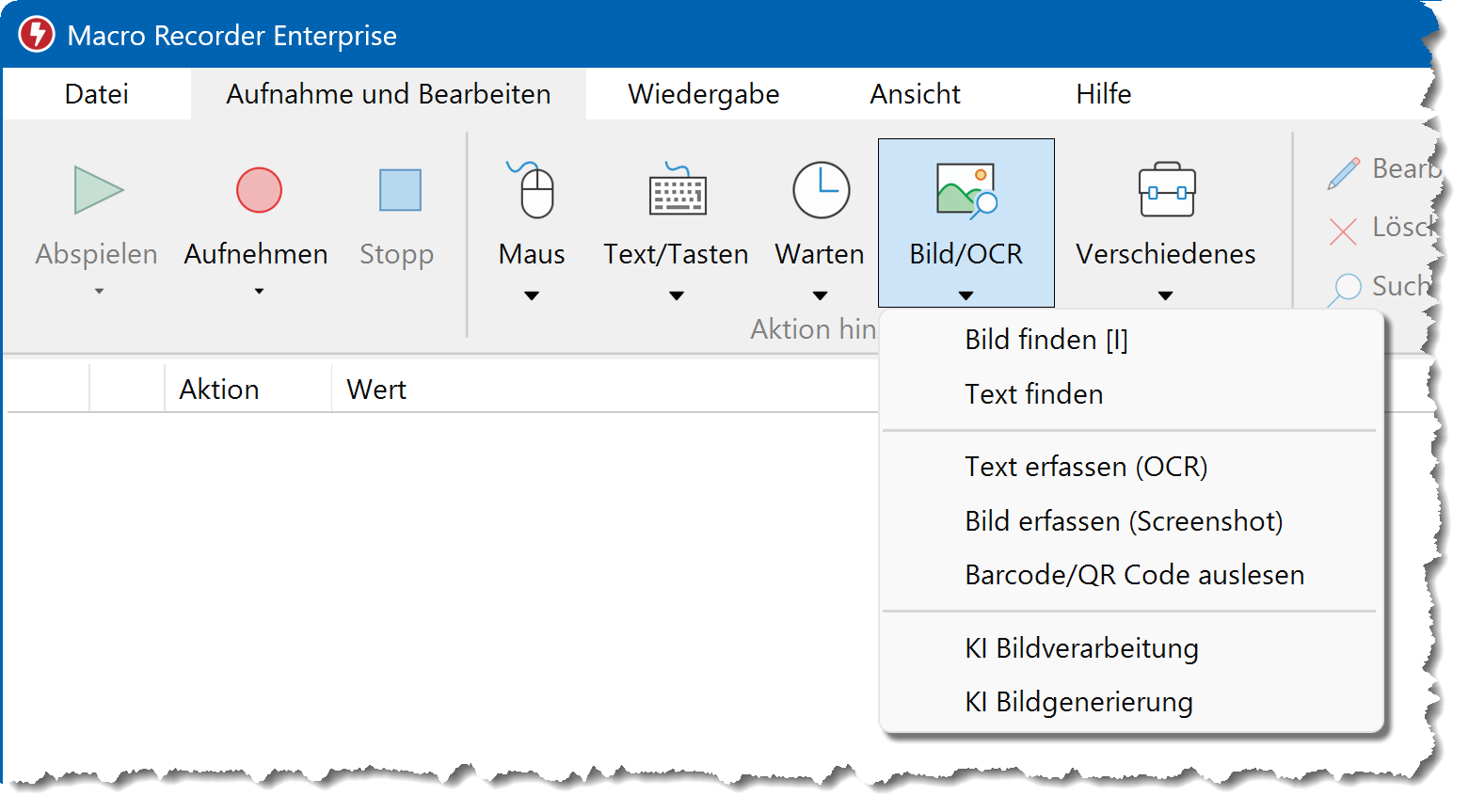The image size is (1469, 812).
Task: Click the Text/Tasten keyboard icon
Action: [677, 190]
